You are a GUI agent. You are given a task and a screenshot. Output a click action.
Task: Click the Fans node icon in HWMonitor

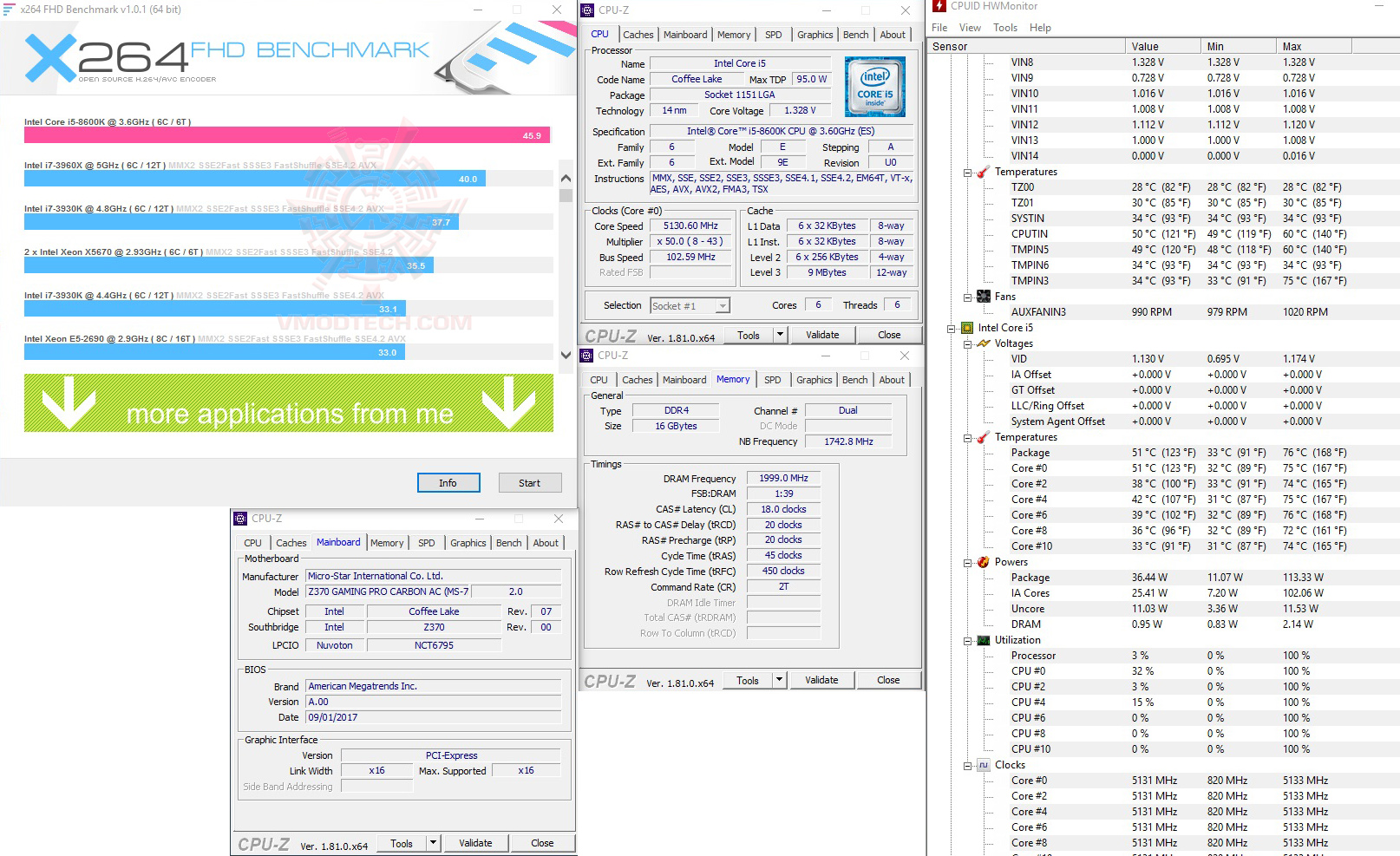pyautogui.click(x=984, y=297)
